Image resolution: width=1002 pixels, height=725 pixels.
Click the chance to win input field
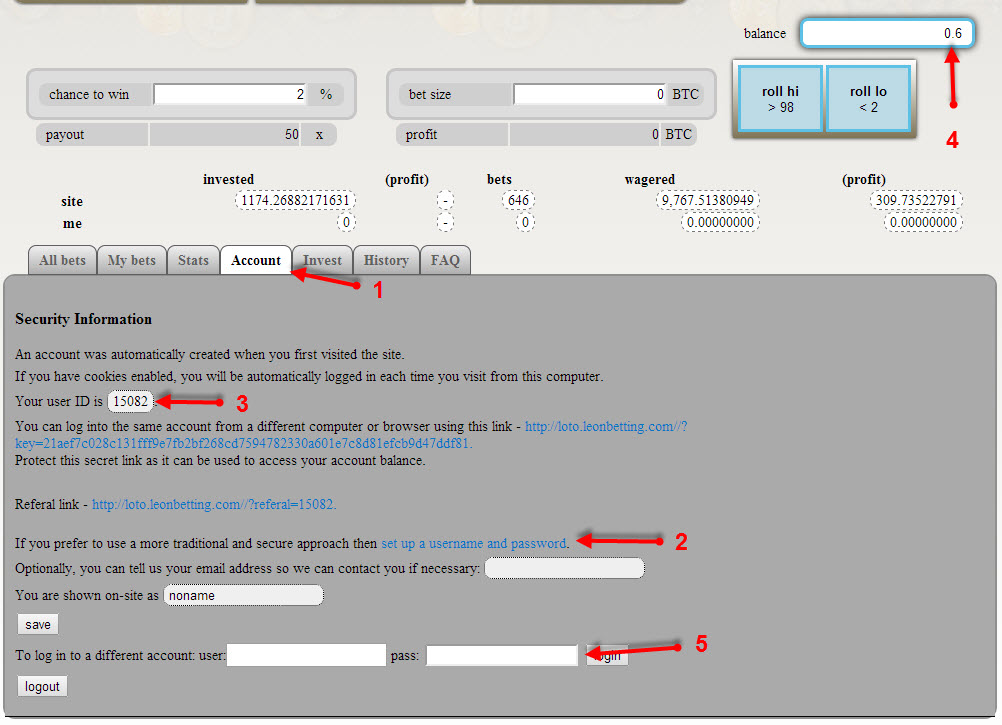pyautogui.click(x=230, y=94)
